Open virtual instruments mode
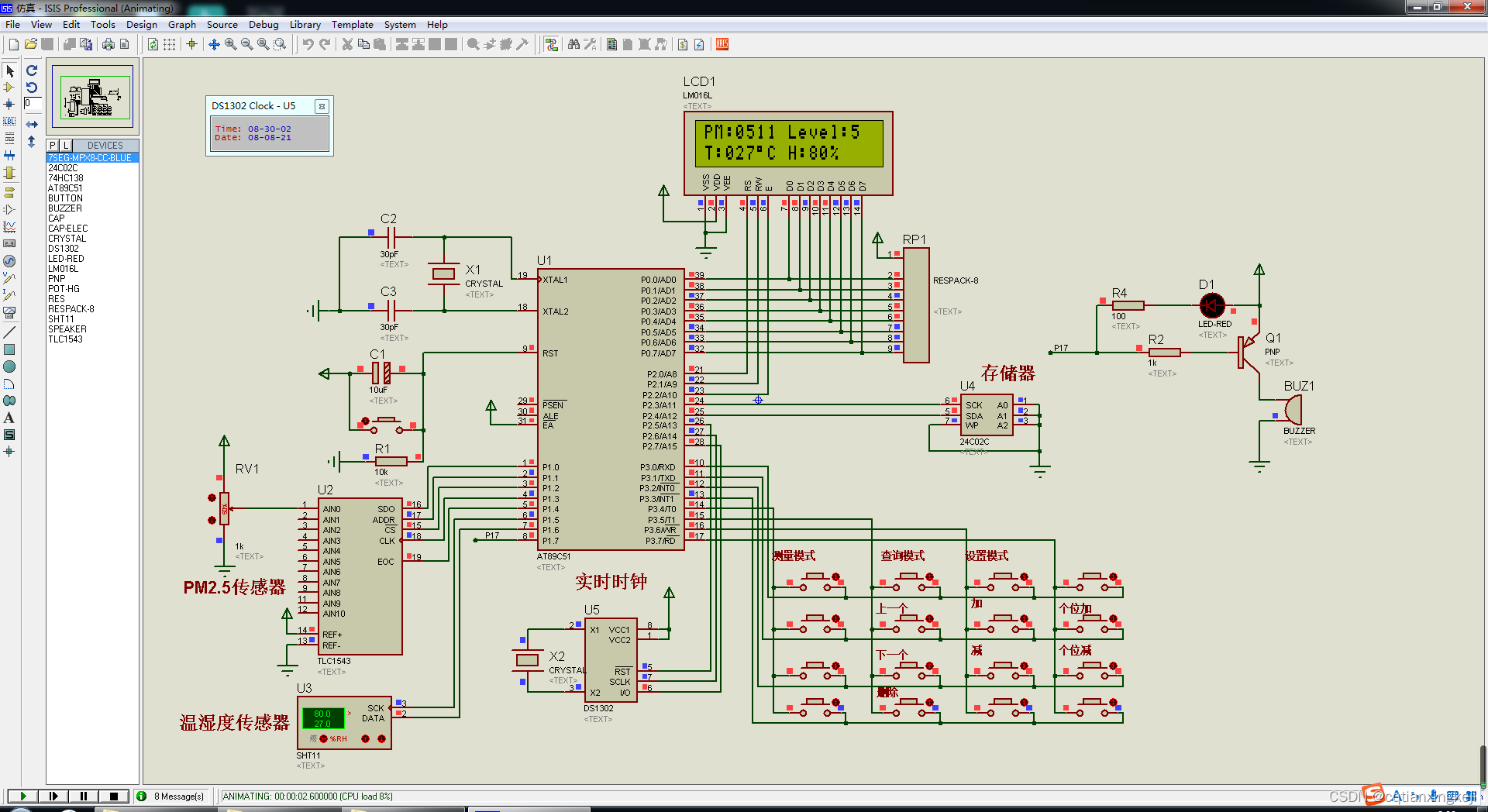Image resolution: width=1488 pixels, height=812 pixels. point(9,312)
